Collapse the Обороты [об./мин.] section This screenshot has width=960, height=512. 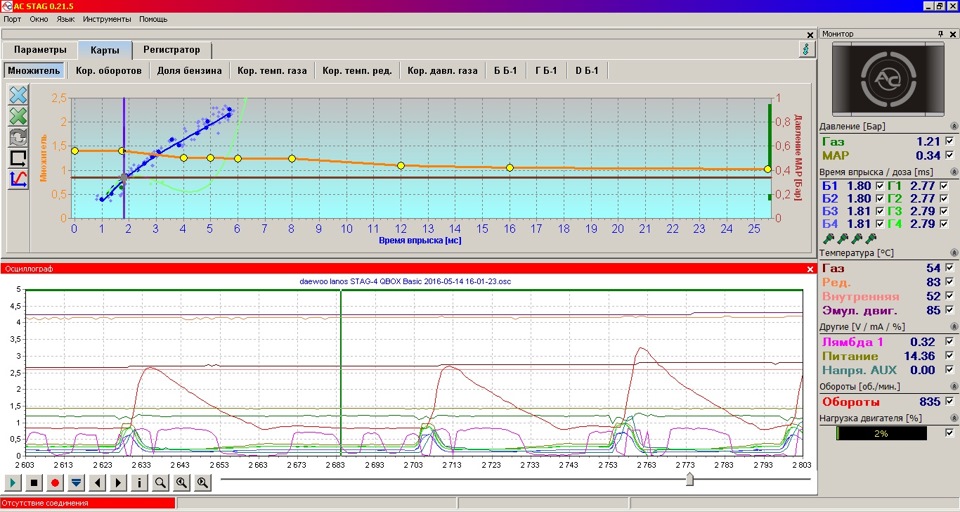(x=953, y=387)
